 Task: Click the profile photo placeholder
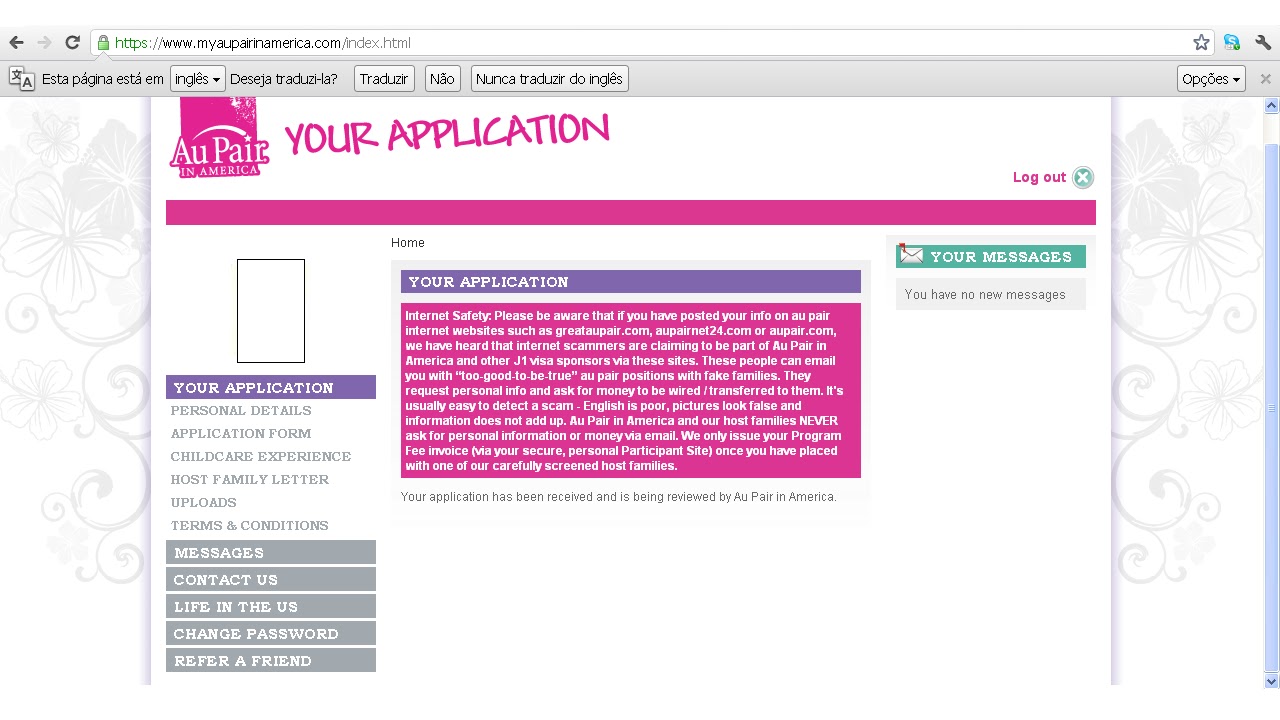point(271,311)
